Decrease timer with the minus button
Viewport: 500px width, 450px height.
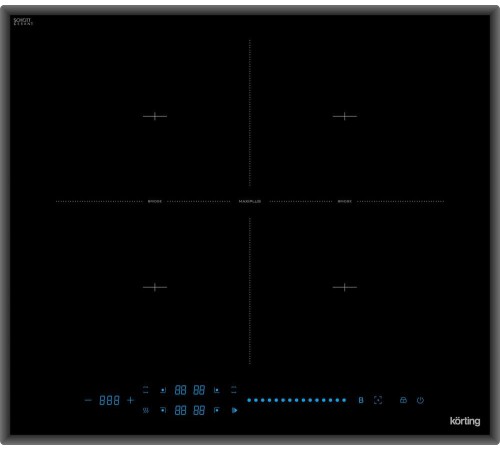click(x=88, y=400)
